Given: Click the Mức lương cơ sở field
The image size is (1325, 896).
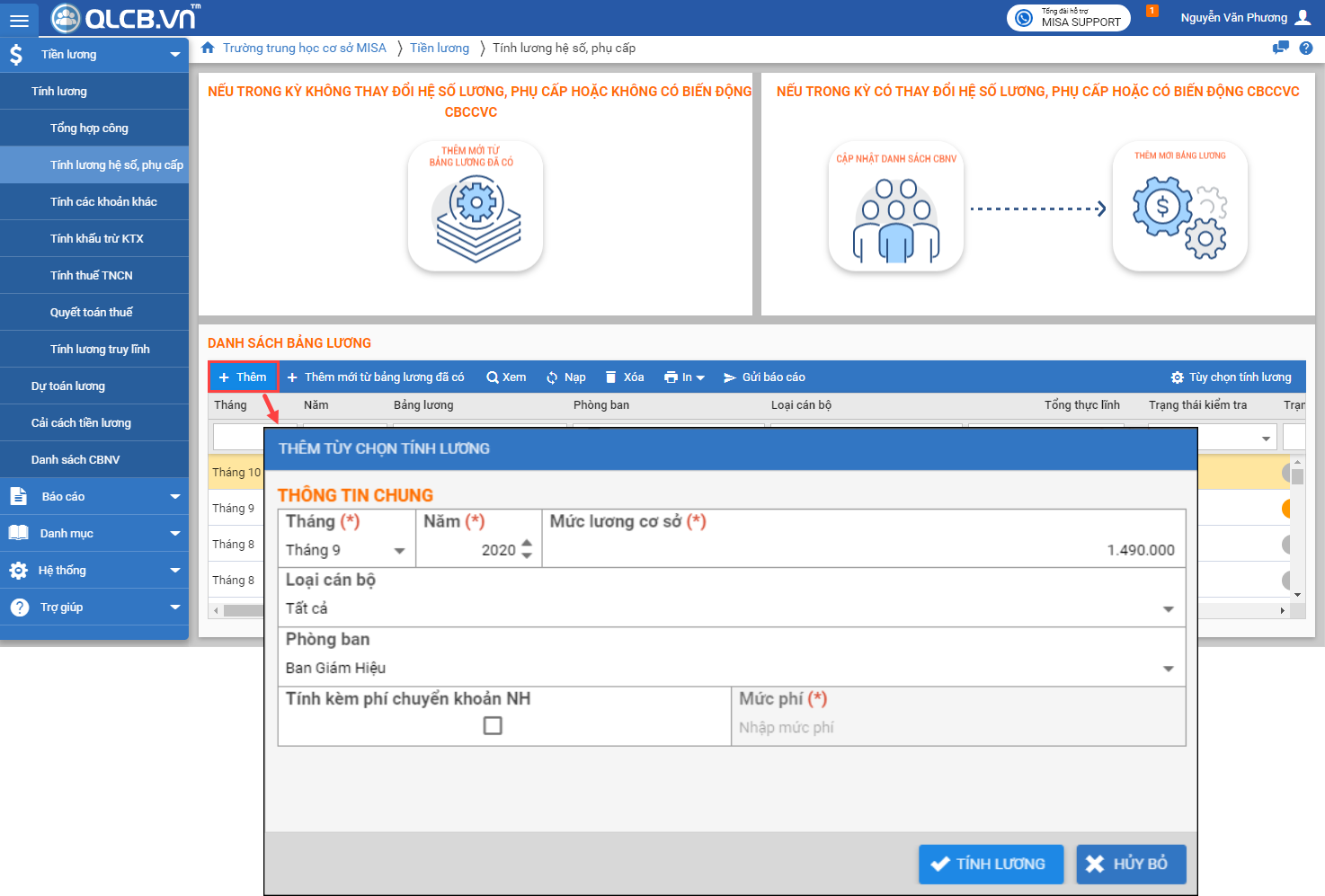Looking at the screenshot, I should point(863,550).
